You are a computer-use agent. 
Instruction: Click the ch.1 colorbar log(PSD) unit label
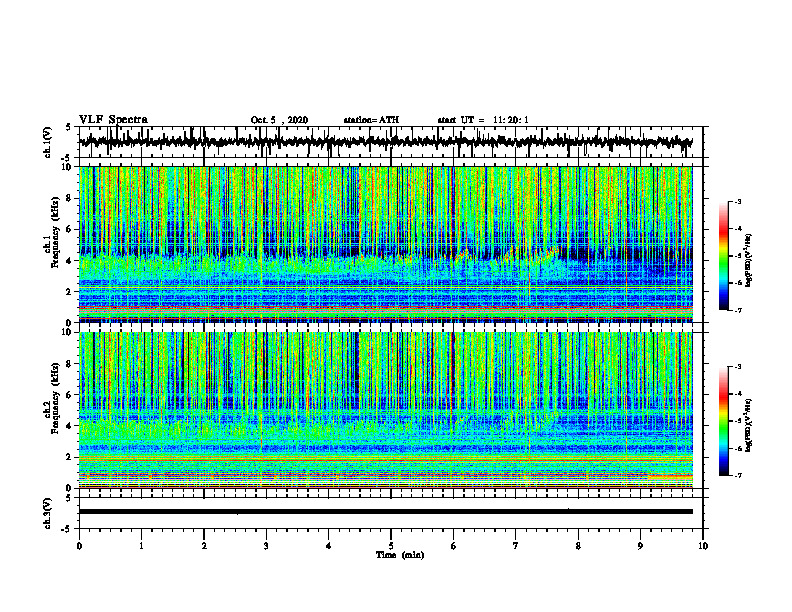749,260
